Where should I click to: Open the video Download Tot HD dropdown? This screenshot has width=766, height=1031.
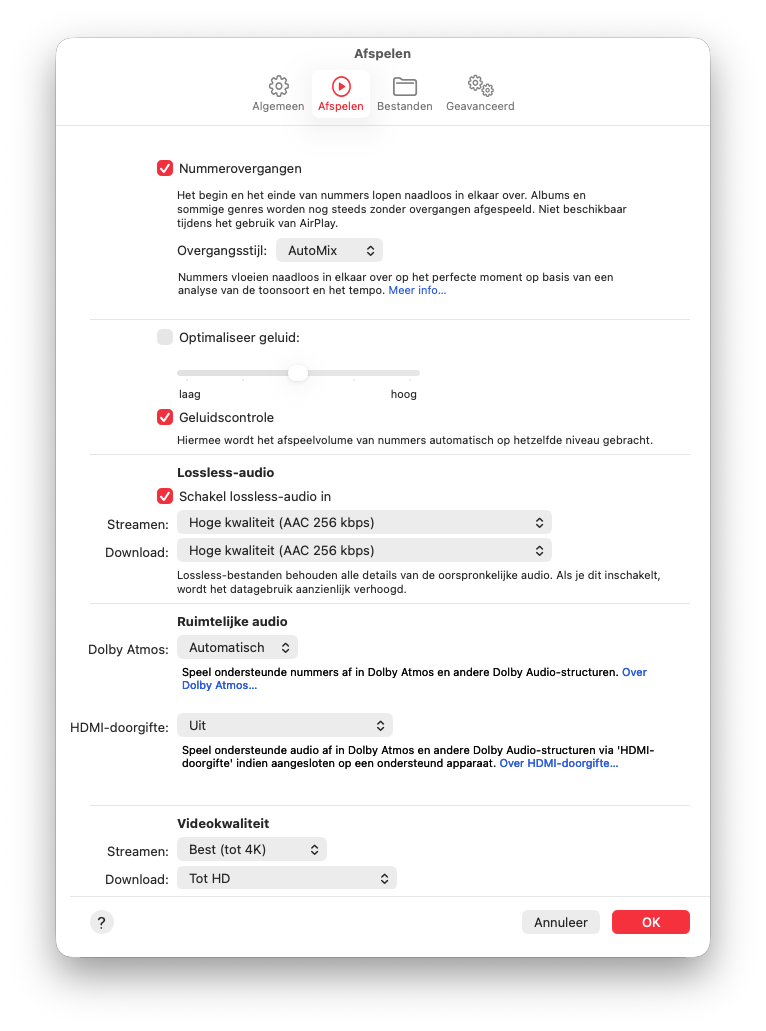click(286, 878)
